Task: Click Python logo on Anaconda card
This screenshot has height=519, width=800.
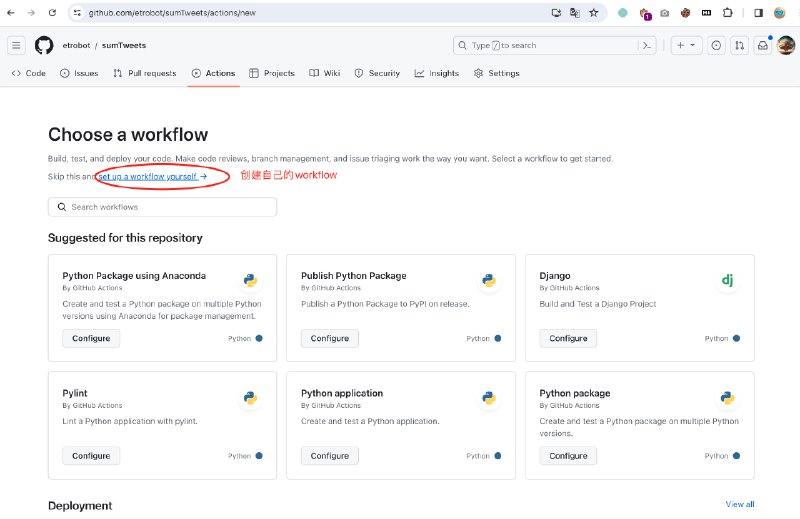Action: pos(250,280)
